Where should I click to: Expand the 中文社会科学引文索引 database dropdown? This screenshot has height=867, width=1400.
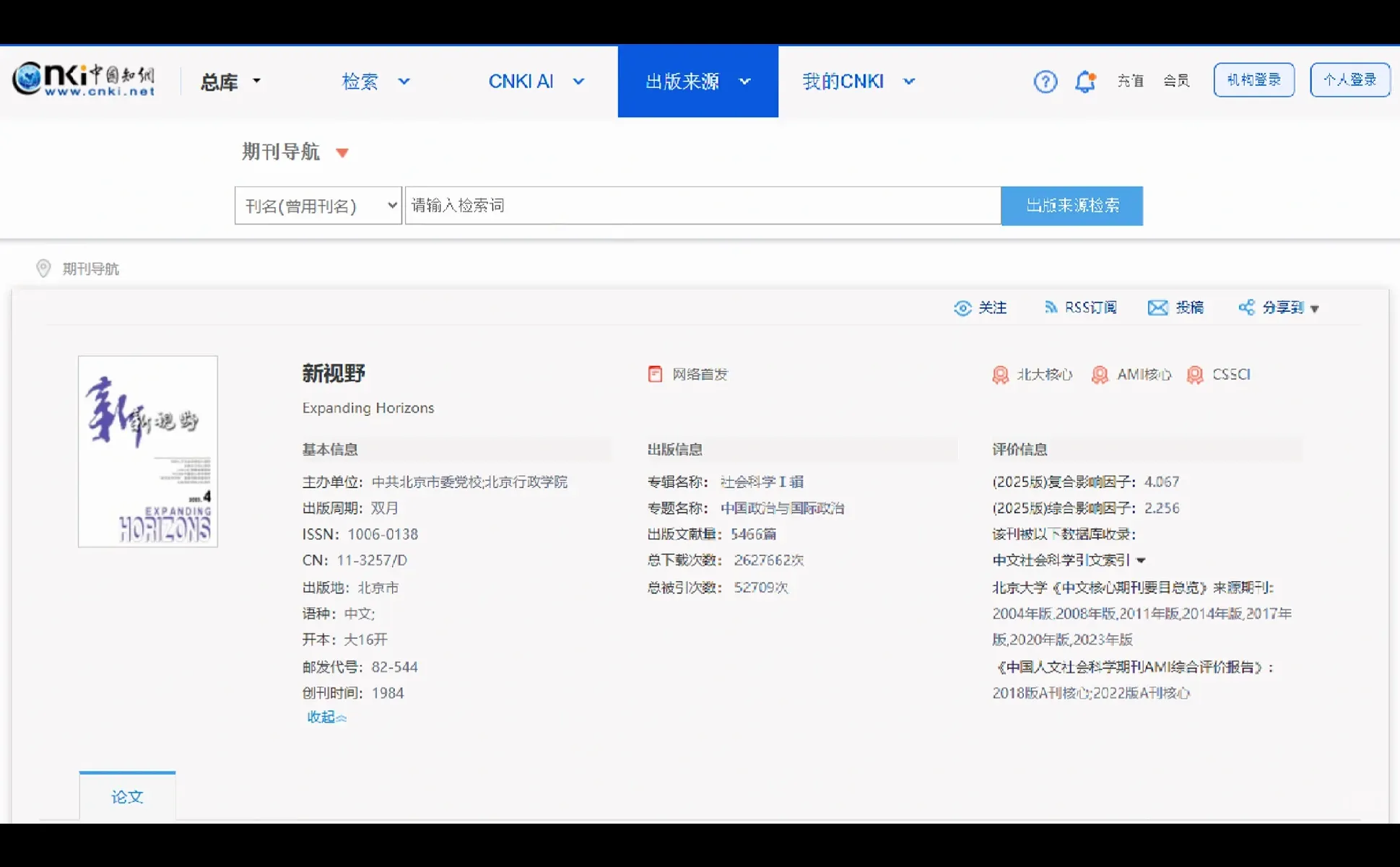tap(1141, 560)
